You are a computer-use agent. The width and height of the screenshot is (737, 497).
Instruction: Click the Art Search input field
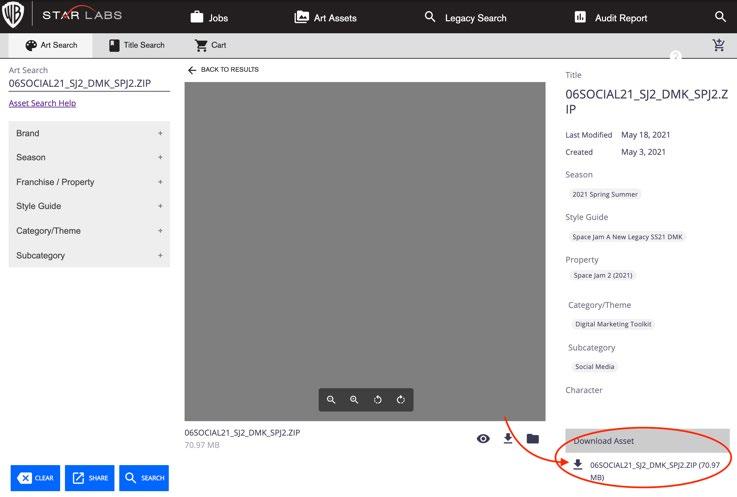(89, 83)
